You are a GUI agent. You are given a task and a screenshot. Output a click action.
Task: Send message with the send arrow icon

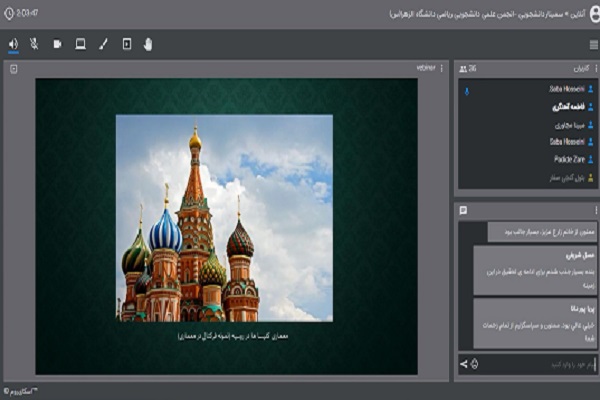(463, 364)
